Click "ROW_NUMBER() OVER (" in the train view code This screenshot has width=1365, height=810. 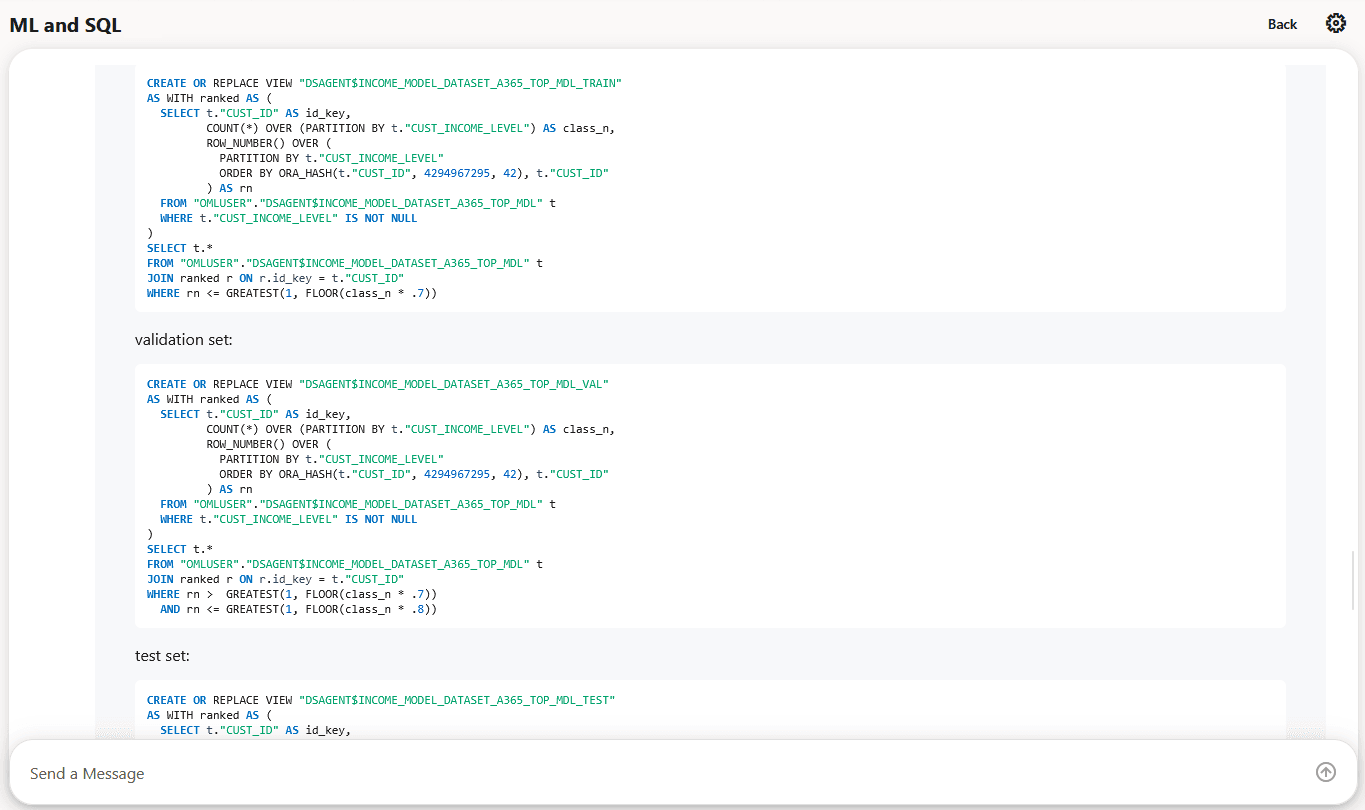coord(268,143)
